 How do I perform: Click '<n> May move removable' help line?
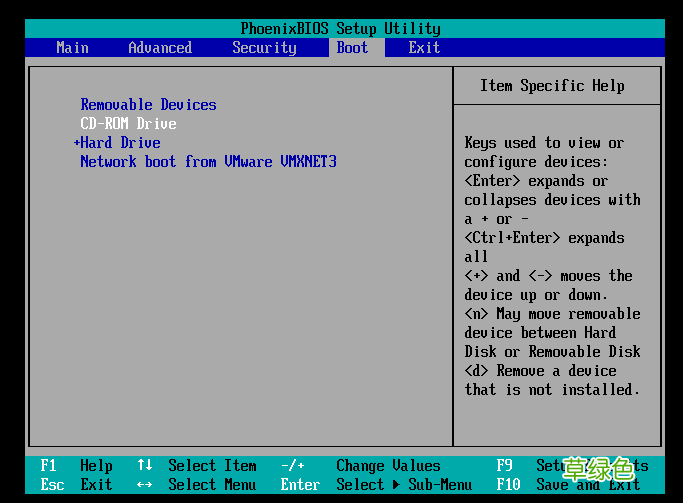552,314
